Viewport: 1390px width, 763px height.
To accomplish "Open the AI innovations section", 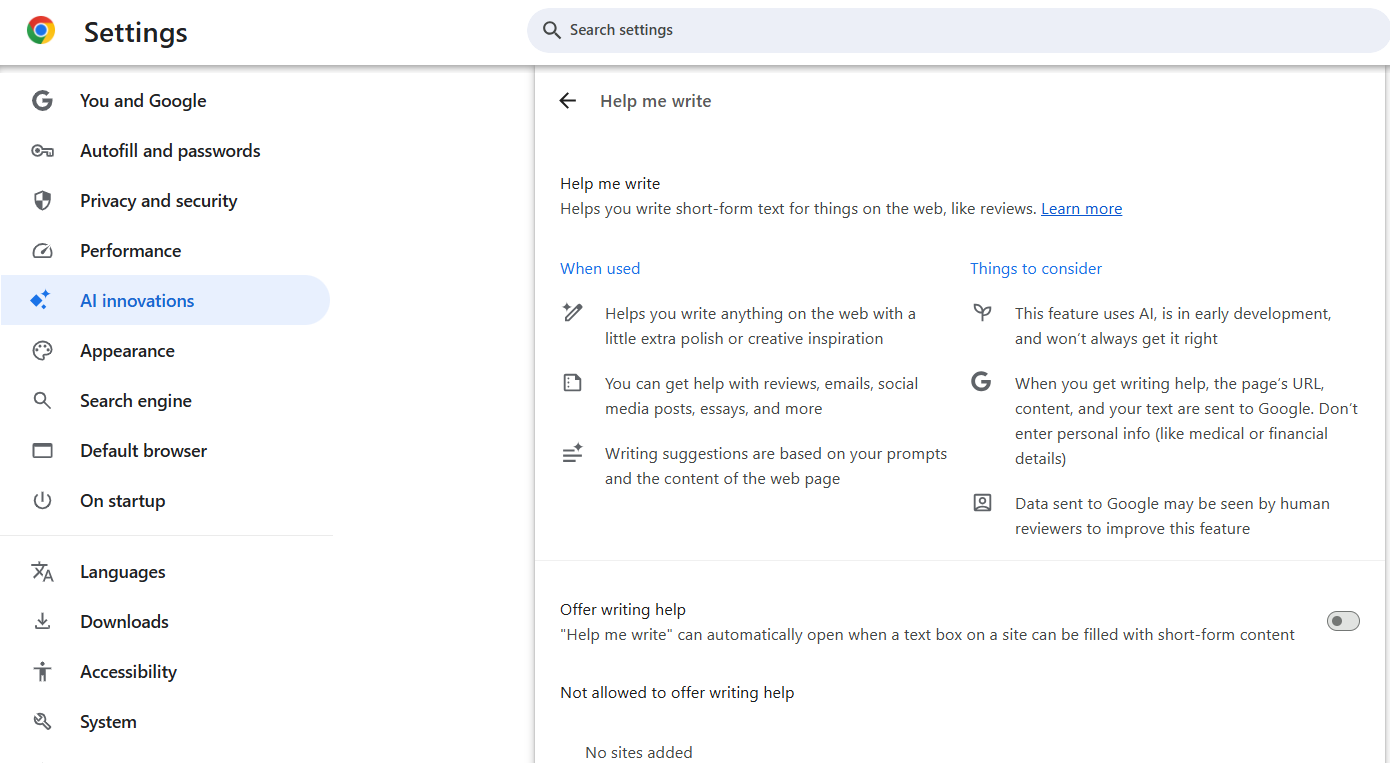I will click(x=137, y=301).
